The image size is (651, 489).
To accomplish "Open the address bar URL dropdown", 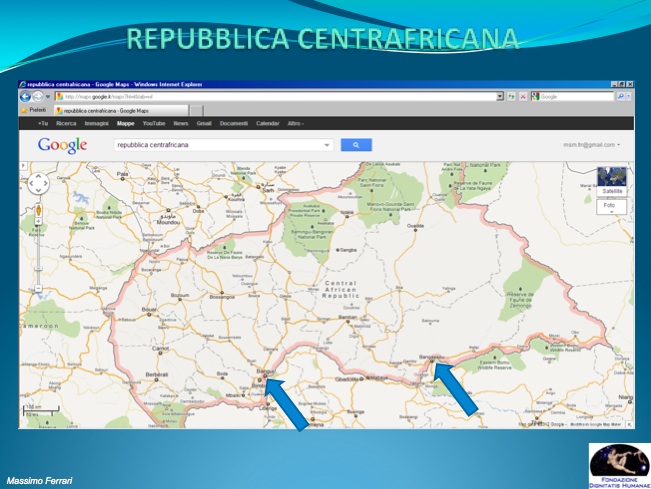I will coord(500,96).
